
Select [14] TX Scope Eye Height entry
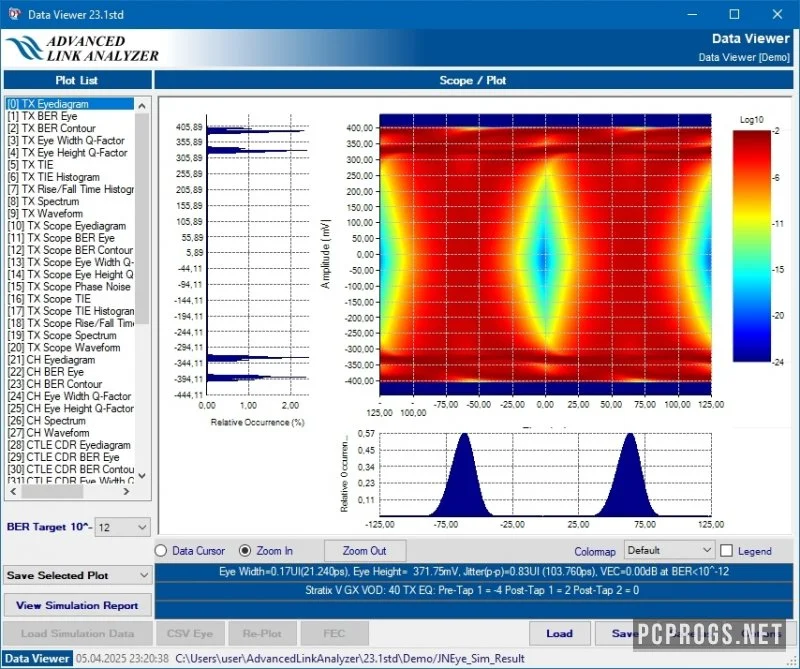click(70, 275)
